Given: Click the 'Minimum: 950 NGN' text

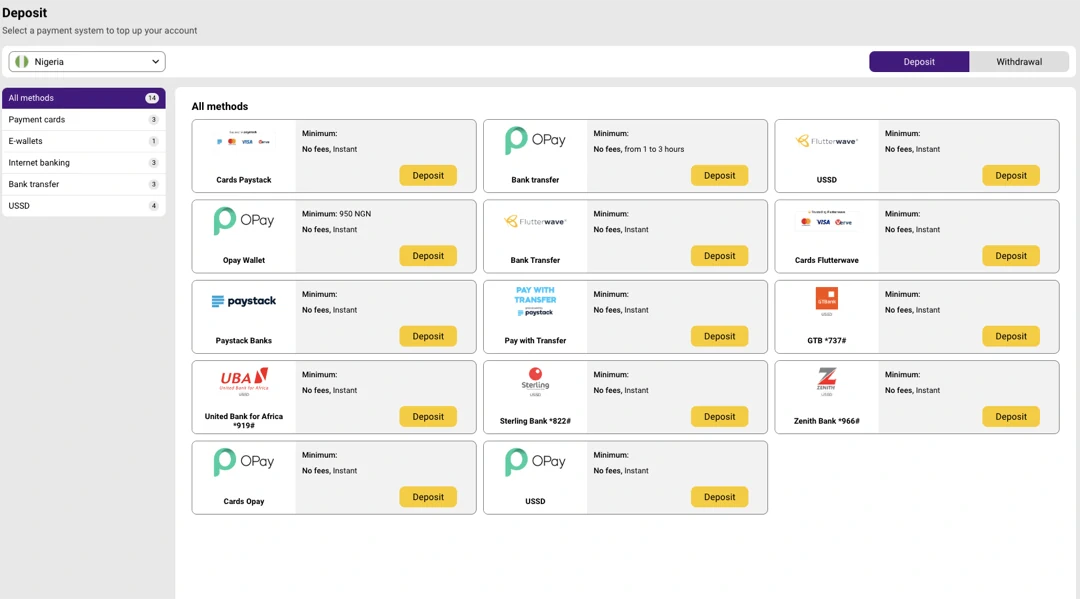Looking at the screenshot, I should [336, 213].
